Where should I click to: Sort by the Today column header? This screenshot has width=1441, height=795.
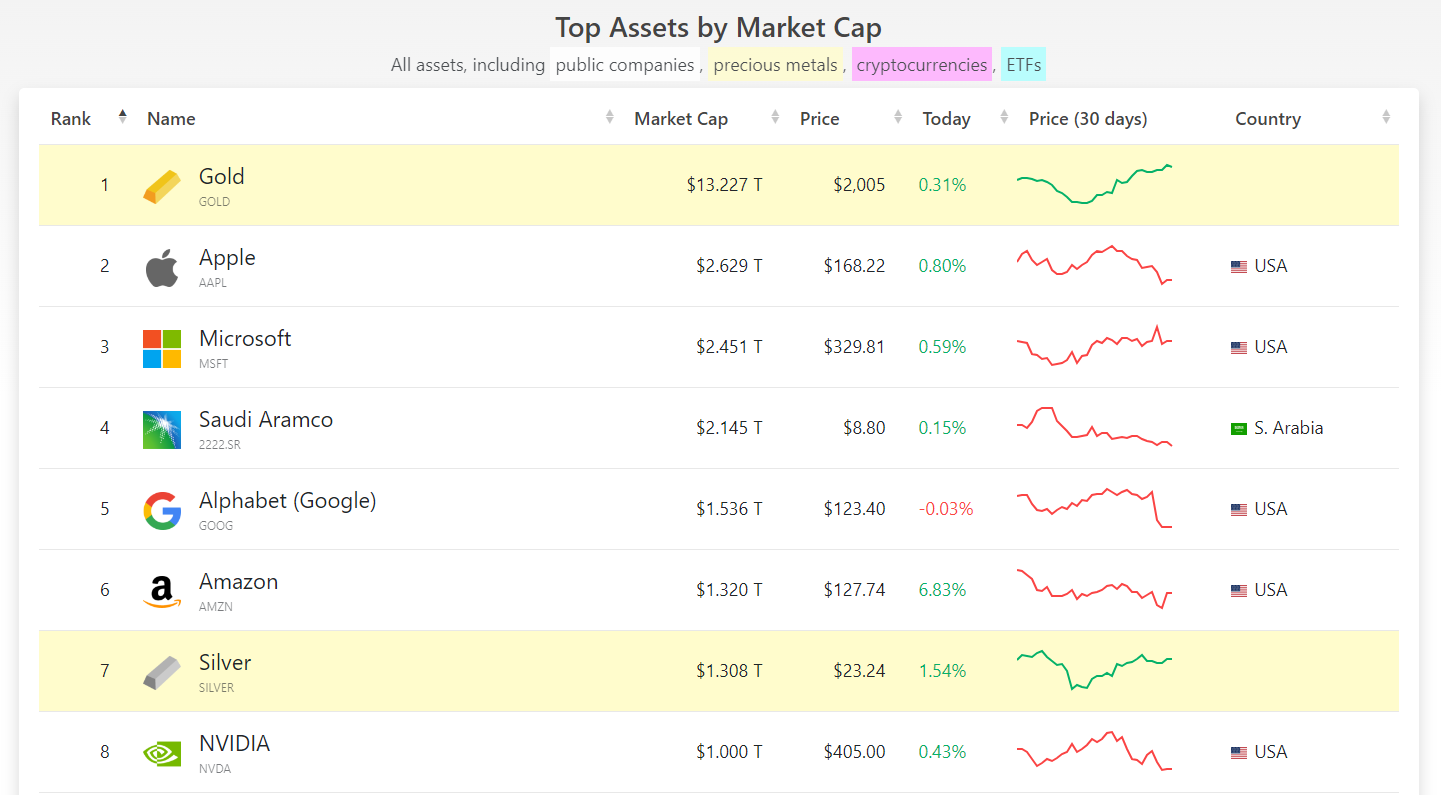point(946,119)
